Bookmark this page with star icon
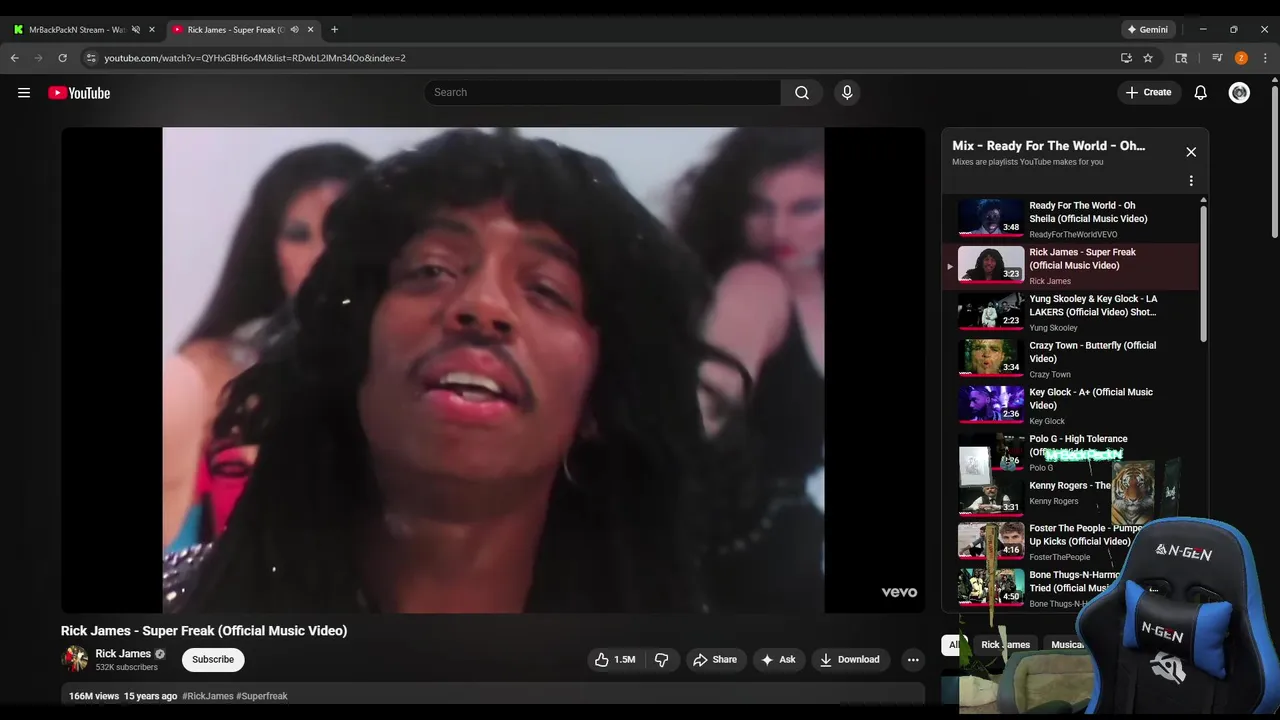1280x720 pixels. (x=1148, y=58)
